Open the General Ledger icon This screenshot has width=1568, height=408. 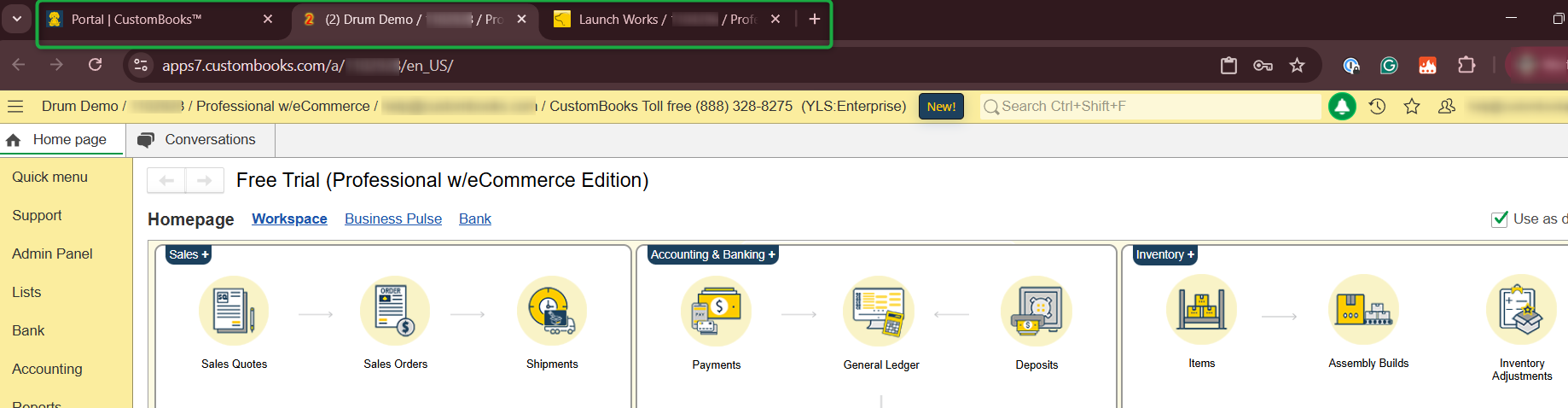coord(880,312)
